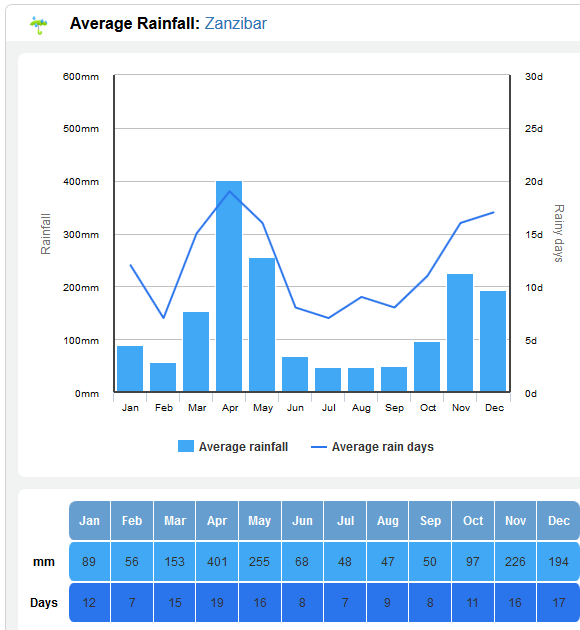Select the Feb header cell in table
Image resolution: width=580 pixels, height=630 pixels.
[132, 520]
